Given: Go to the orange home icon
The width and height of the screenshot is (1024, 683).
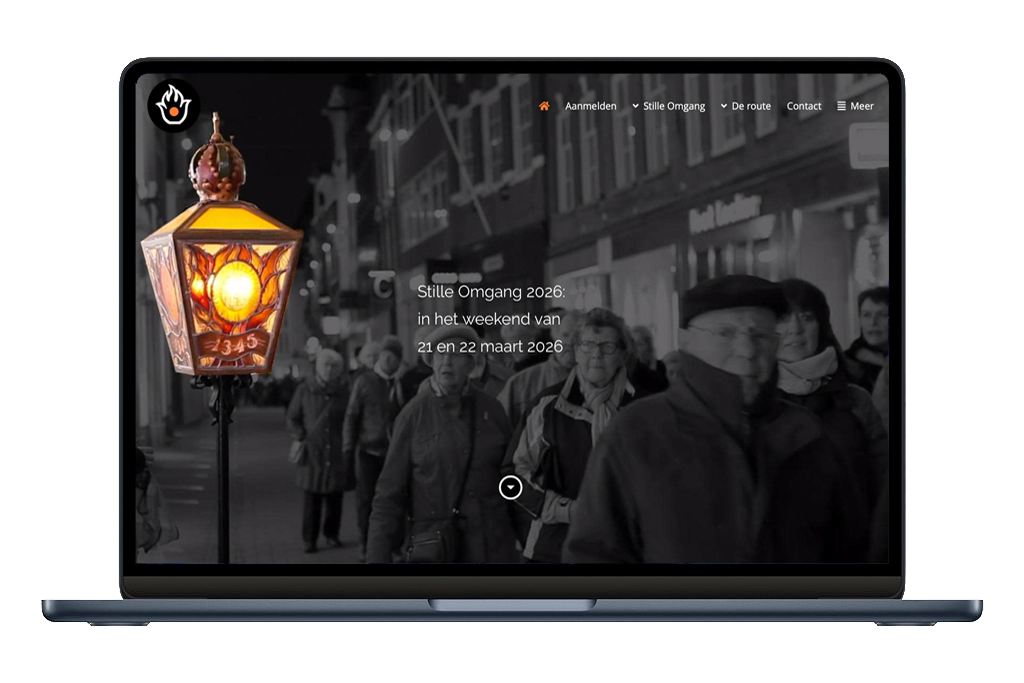Looking at the screenshot, I should pos(544,106).
